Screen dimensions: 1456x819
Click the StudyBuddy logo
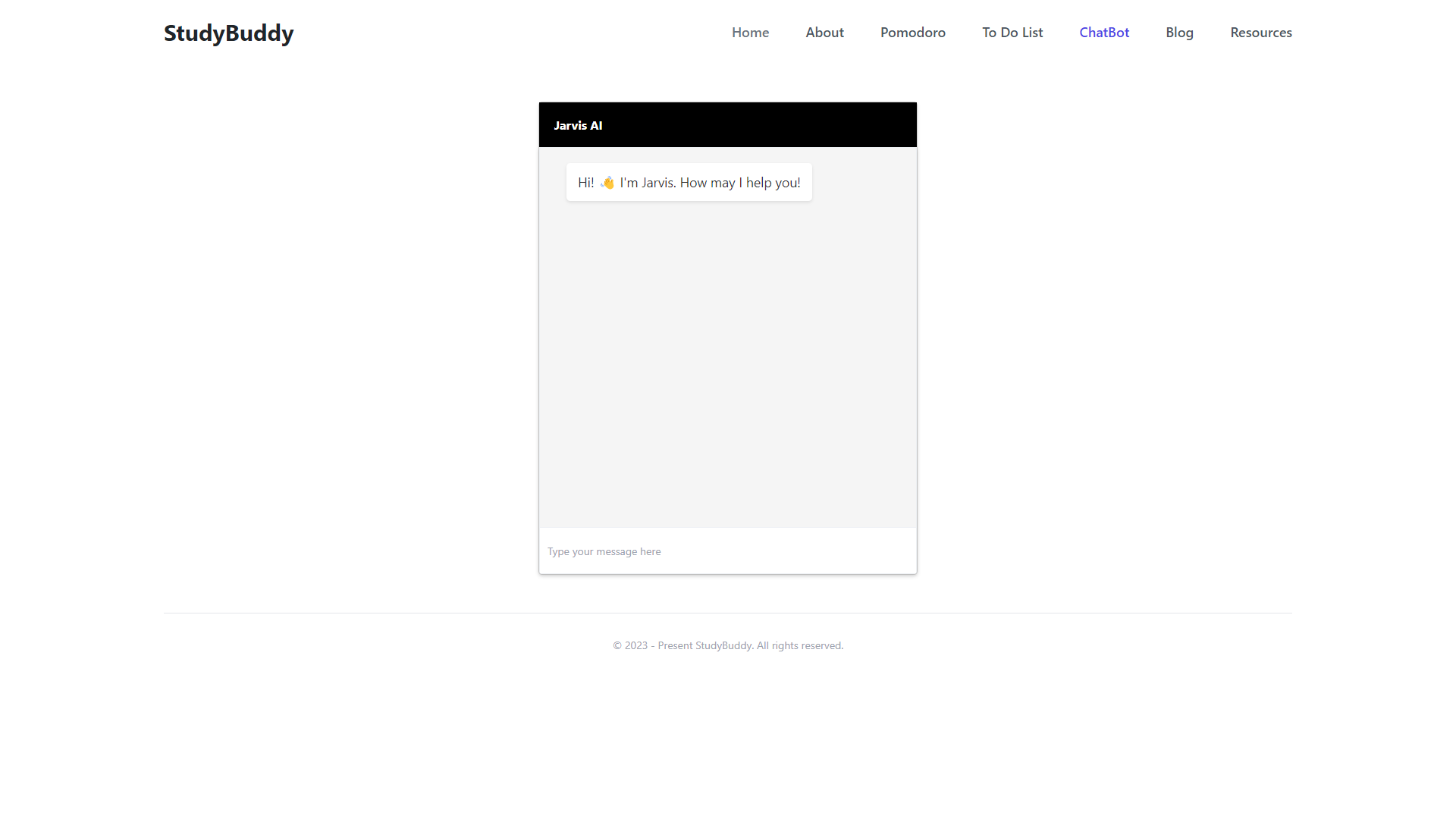tap(228, 33)
